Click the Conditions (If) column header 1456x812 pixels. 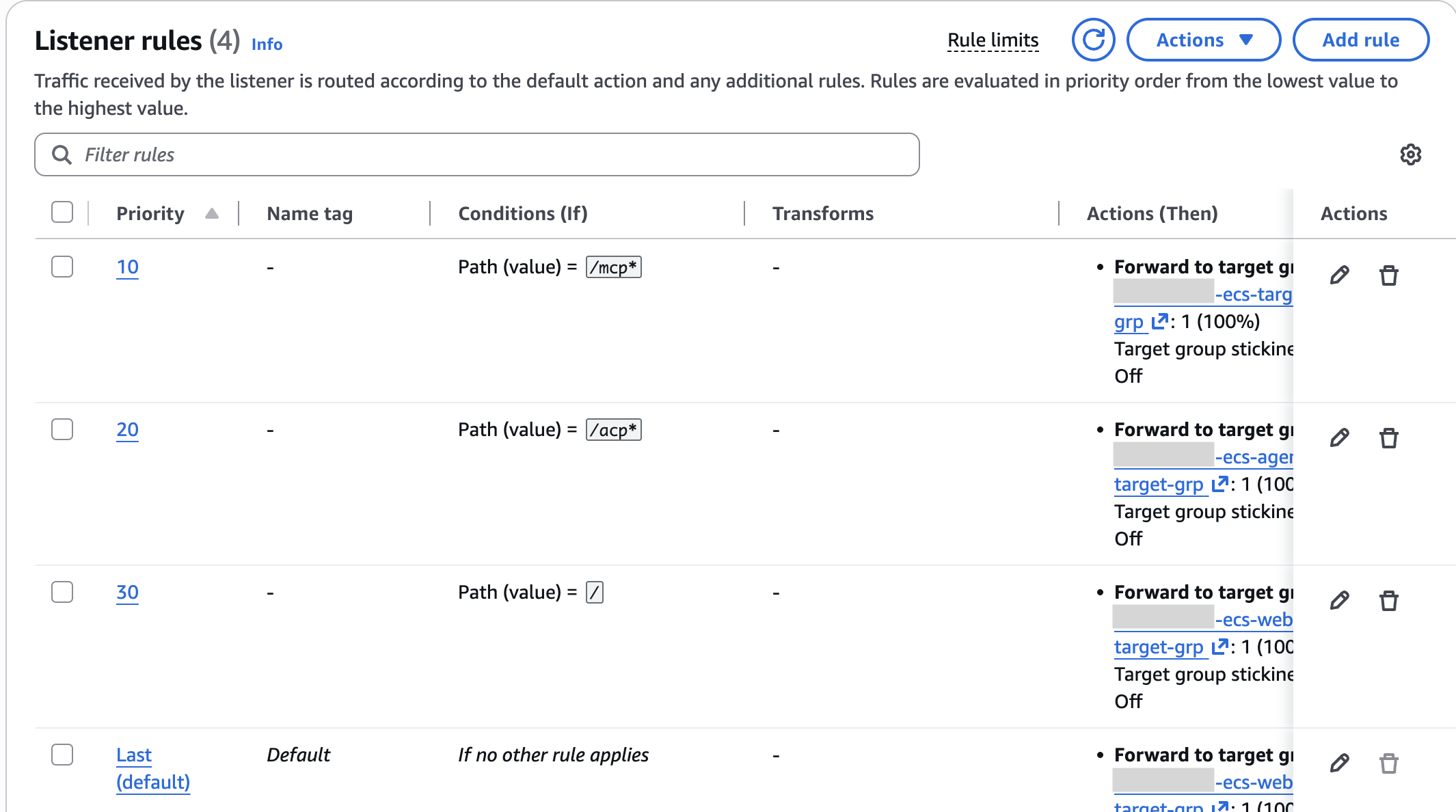click(523, 213)
